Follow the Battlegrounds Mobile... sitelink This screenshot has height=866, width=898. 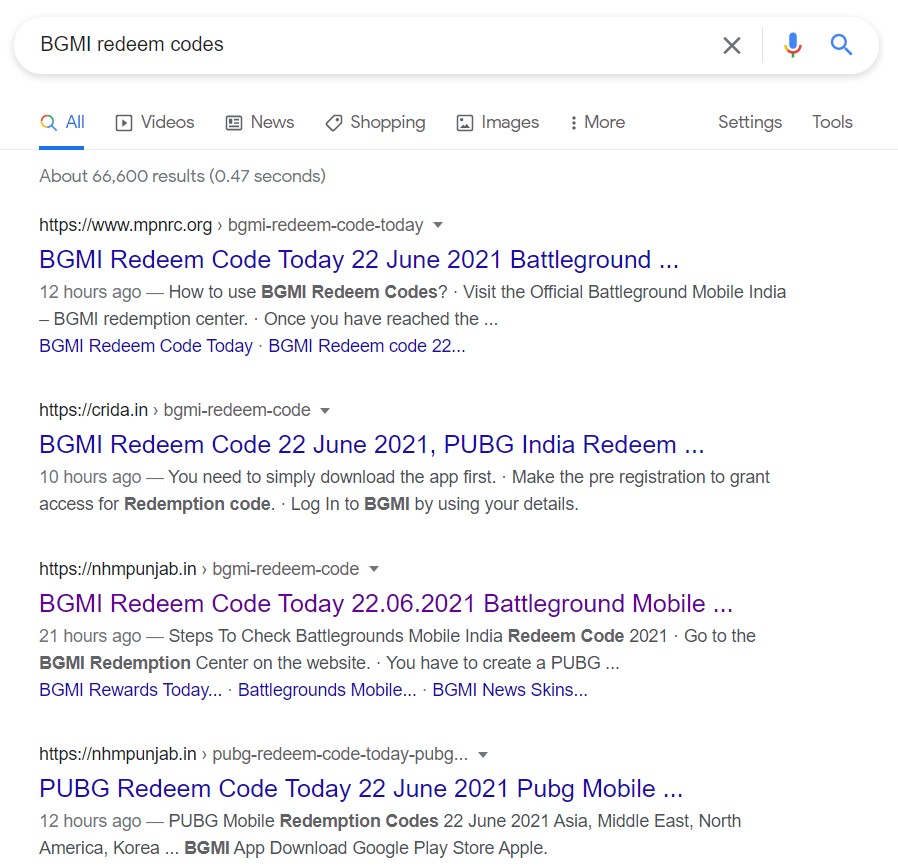coord(327,690)
